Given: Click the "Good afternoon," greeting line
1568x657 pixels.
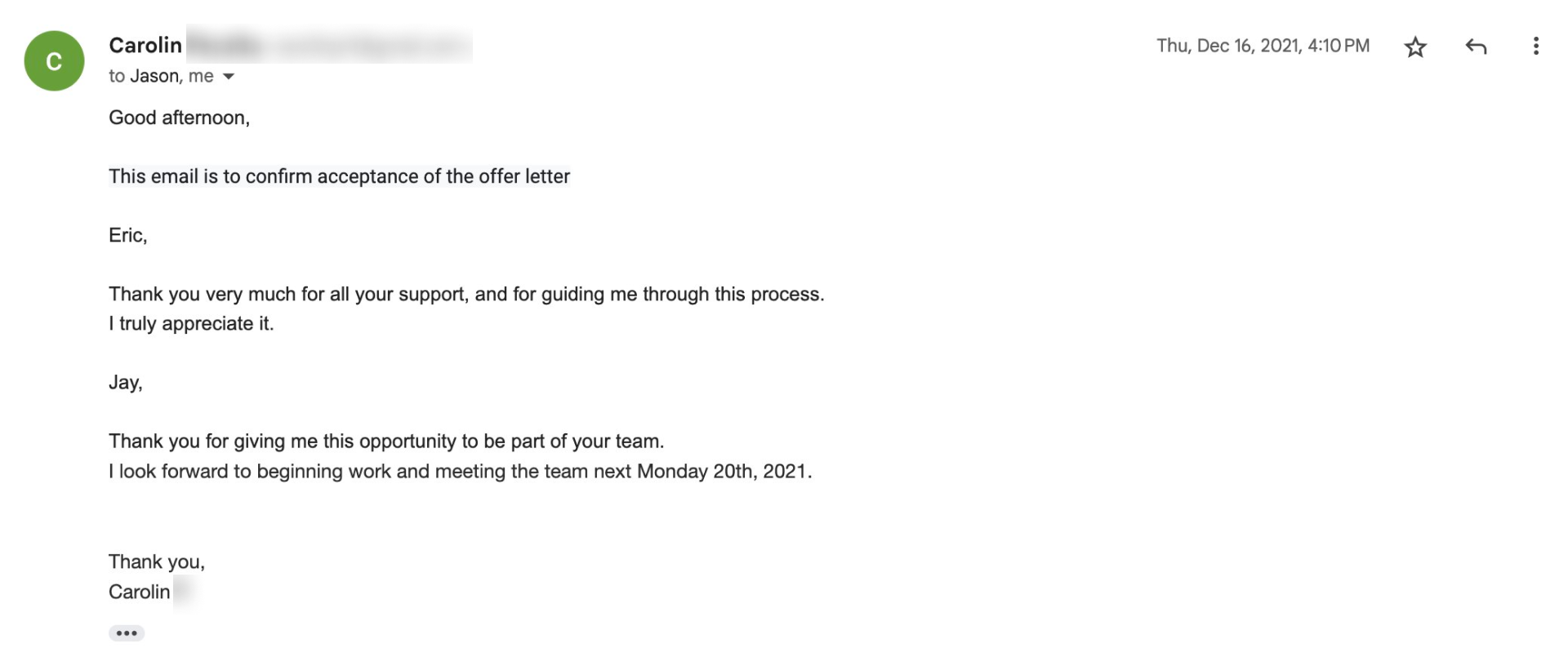Looking at the screenshot, I should pos(179,118).
